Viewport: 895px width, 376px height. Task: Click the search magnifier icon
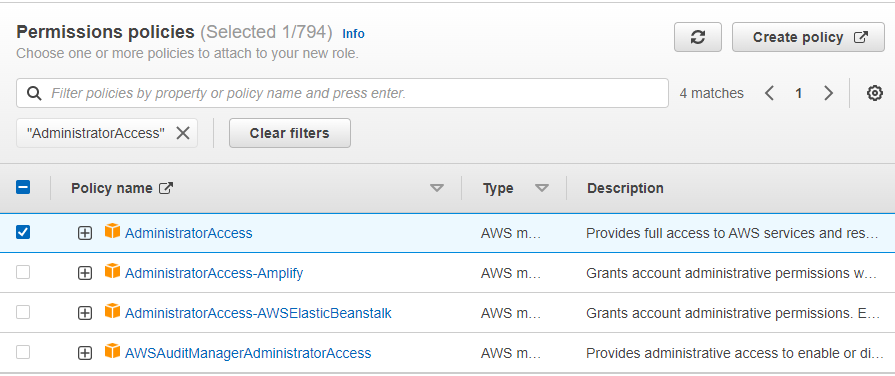tap(34, 93)
